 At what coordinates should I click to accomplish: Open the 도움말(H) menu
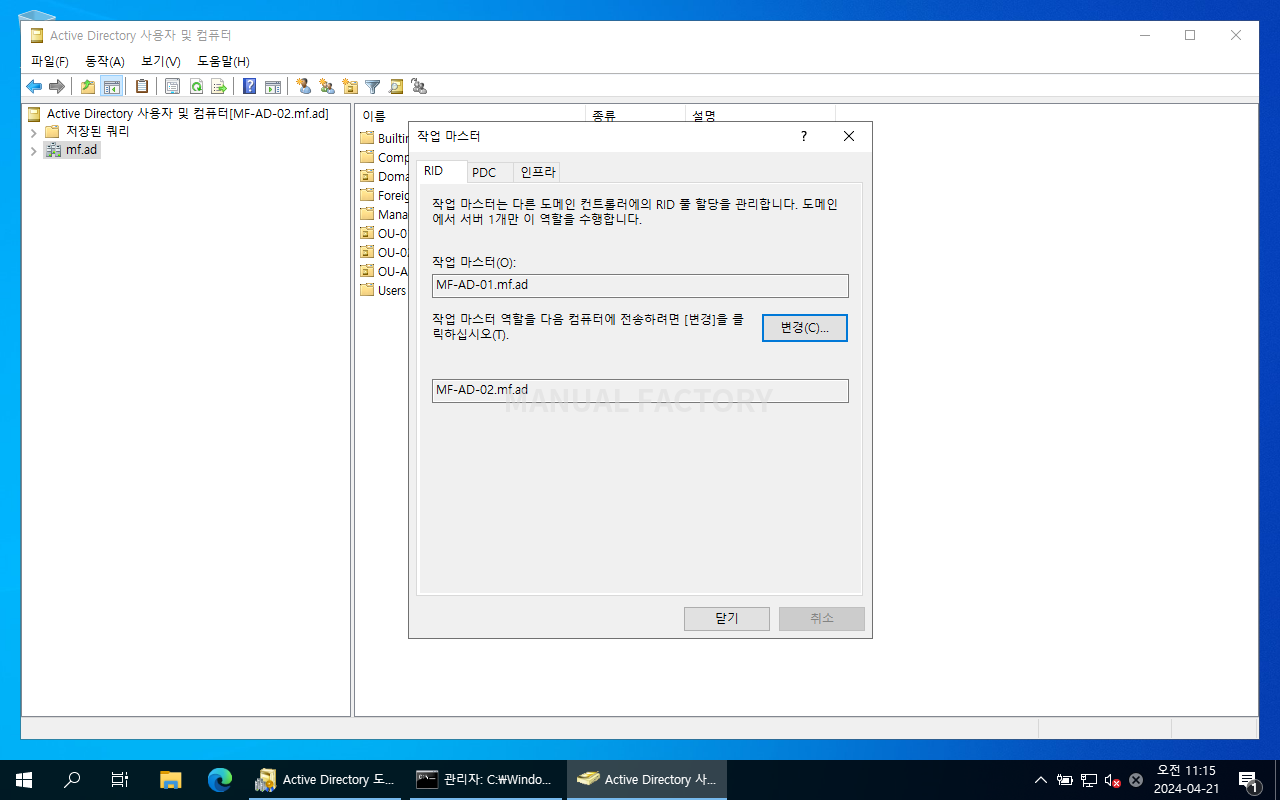[223, 62]
